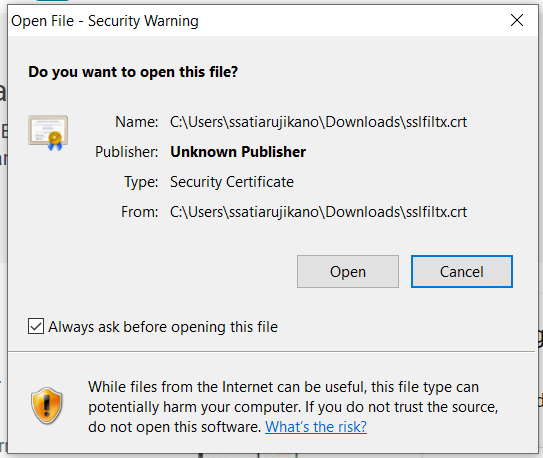Select the file path next to Name
543x458 pixels.
[318, 122]
